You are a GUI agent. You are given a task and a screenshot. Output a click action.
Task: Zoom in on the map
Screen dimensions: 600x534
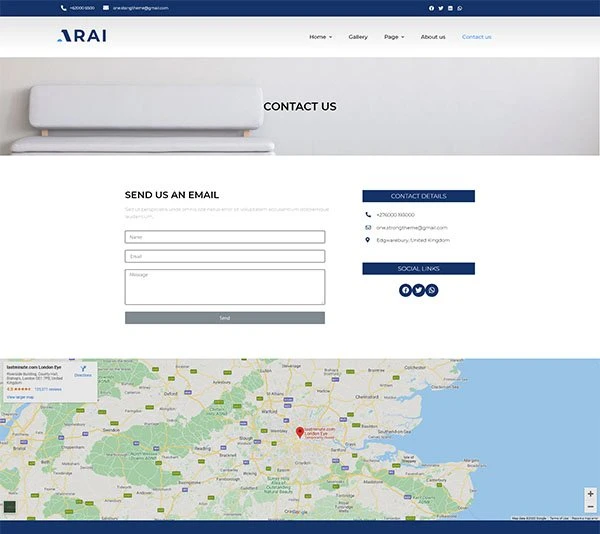coord(590,494)
